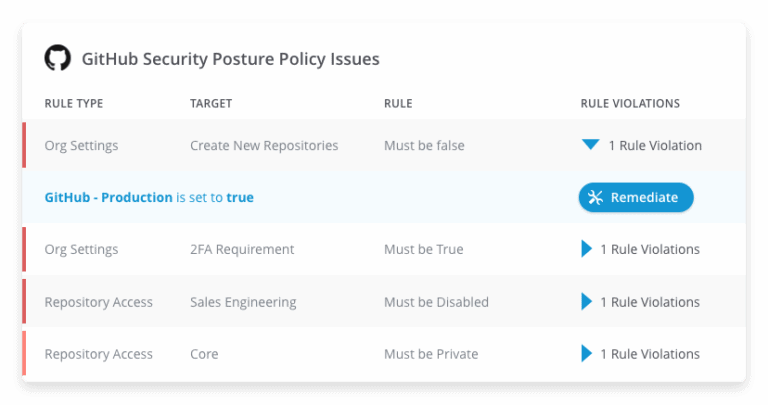Sort by the RULE TYPE column header
The image size is (768, 405).
click(74, 103)
